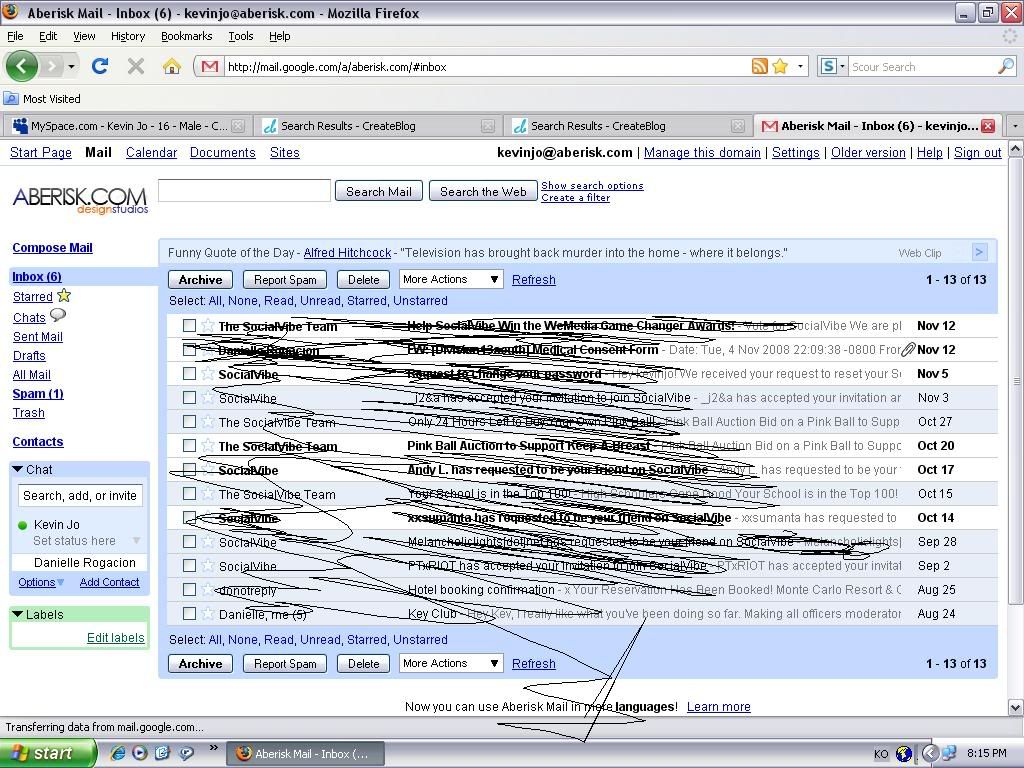
Task: Open the Tools menu
Action: click(241, 37)
